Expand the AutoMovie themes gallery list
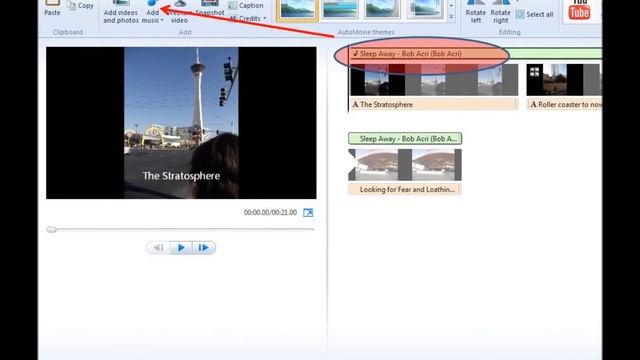 [451, 17]
